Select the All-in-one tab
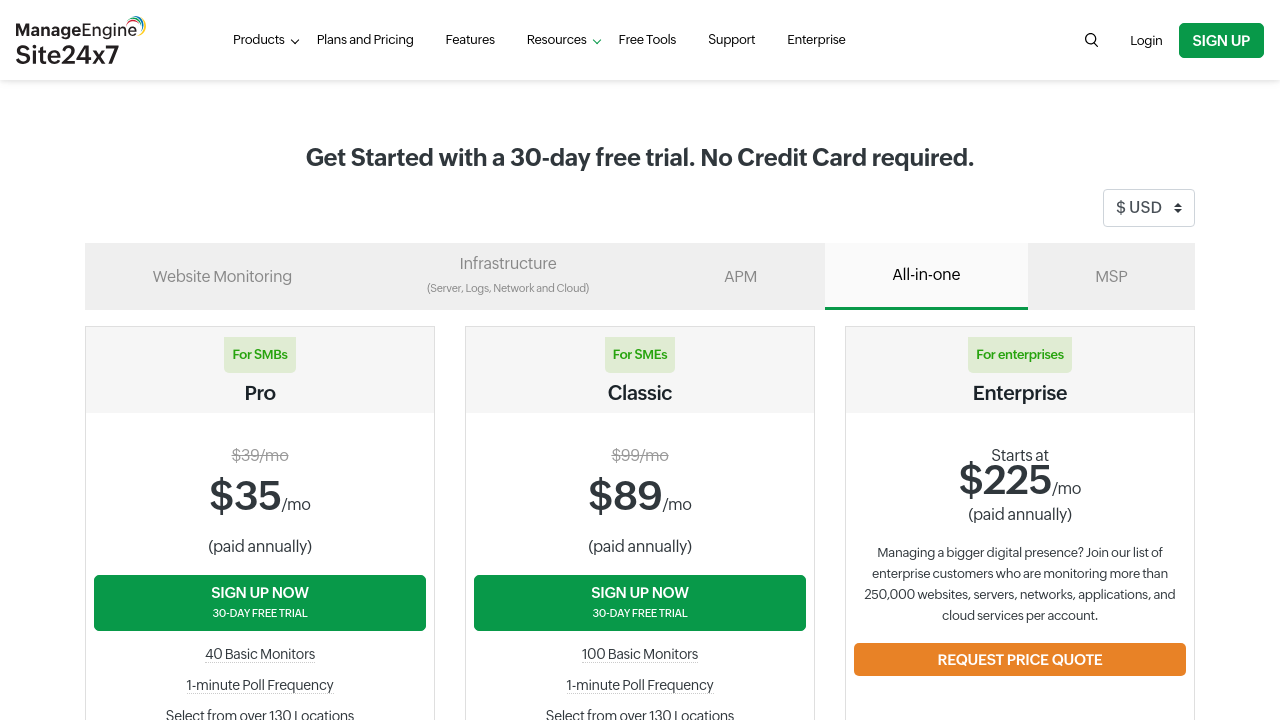1280x720 pixels. coord(926,275)
